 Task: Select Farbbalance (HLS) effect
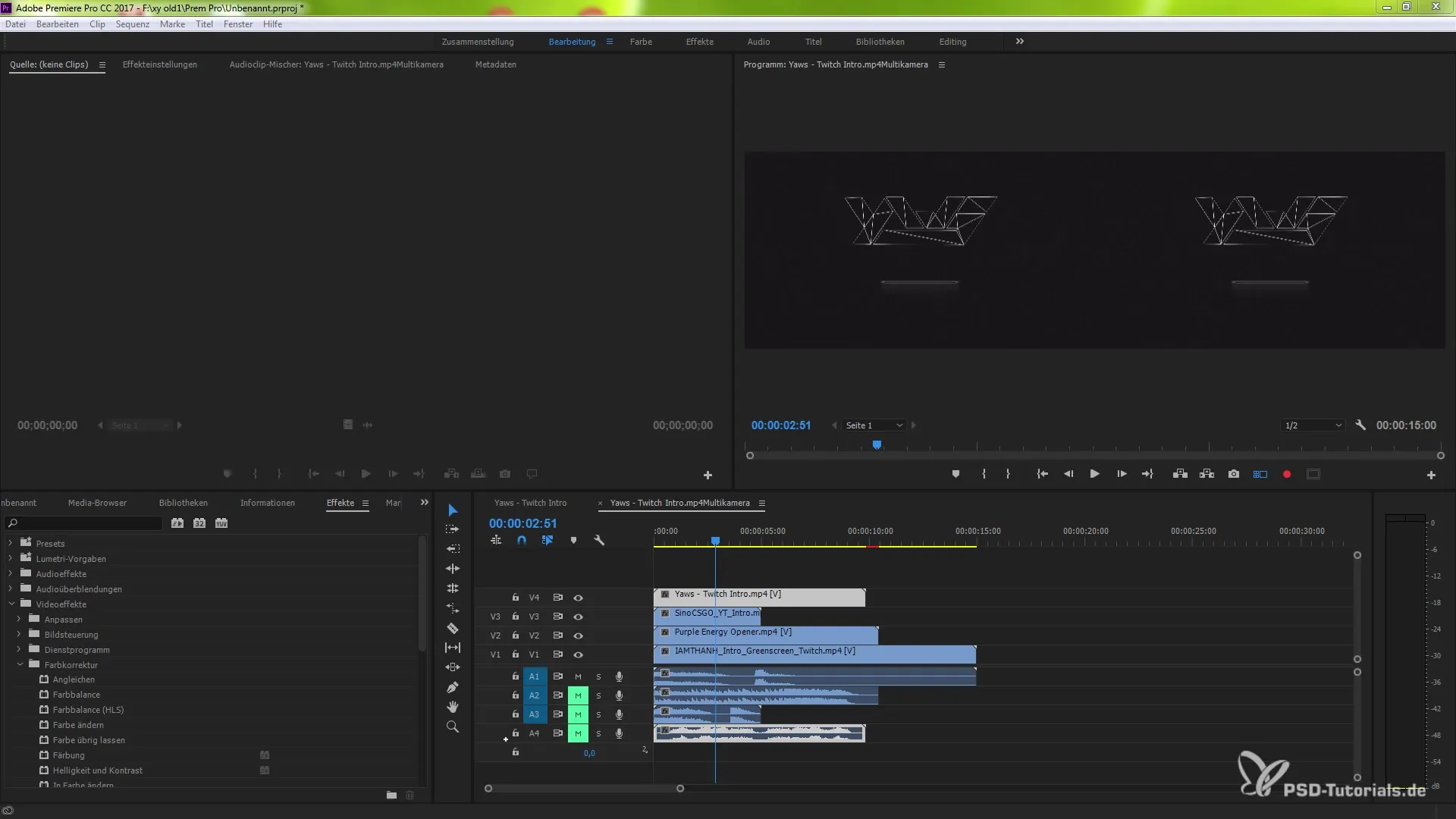[88, 710]
